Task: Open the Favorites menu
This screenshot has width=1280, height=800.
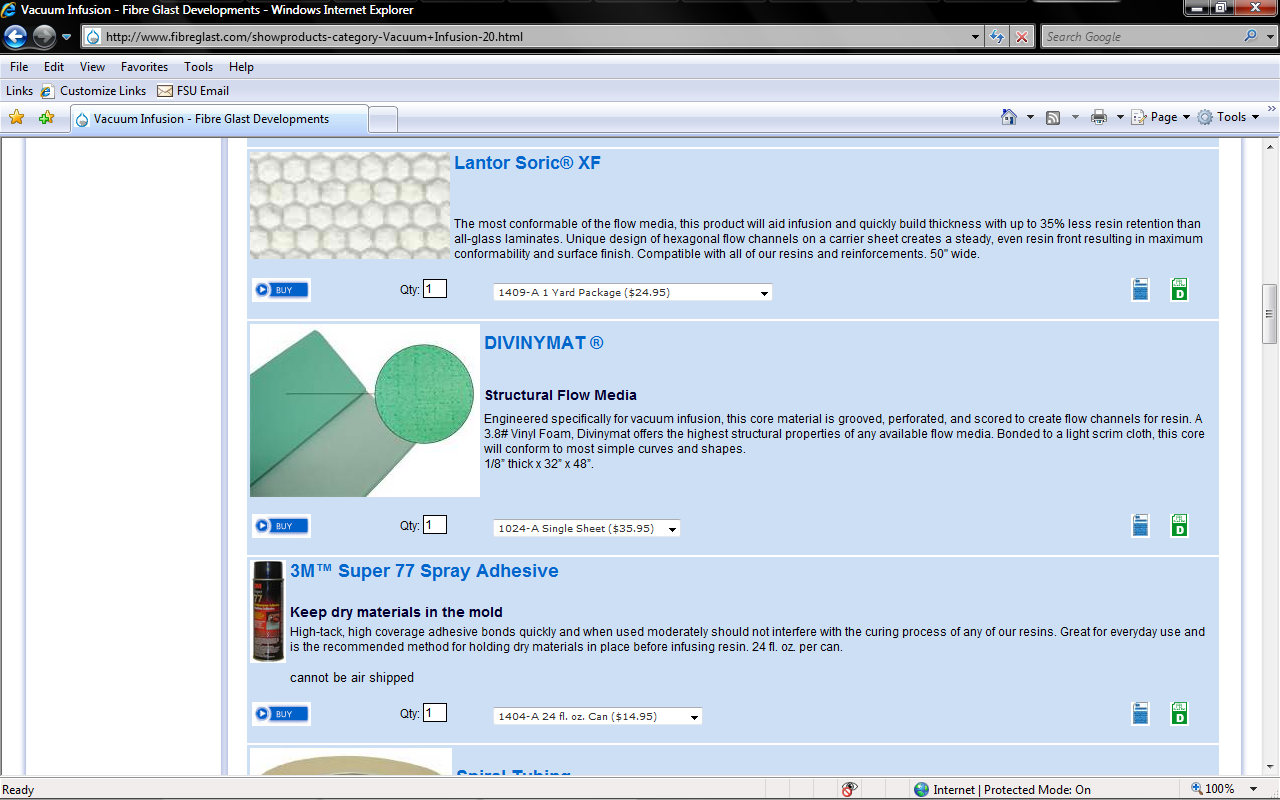Action: 145,67
